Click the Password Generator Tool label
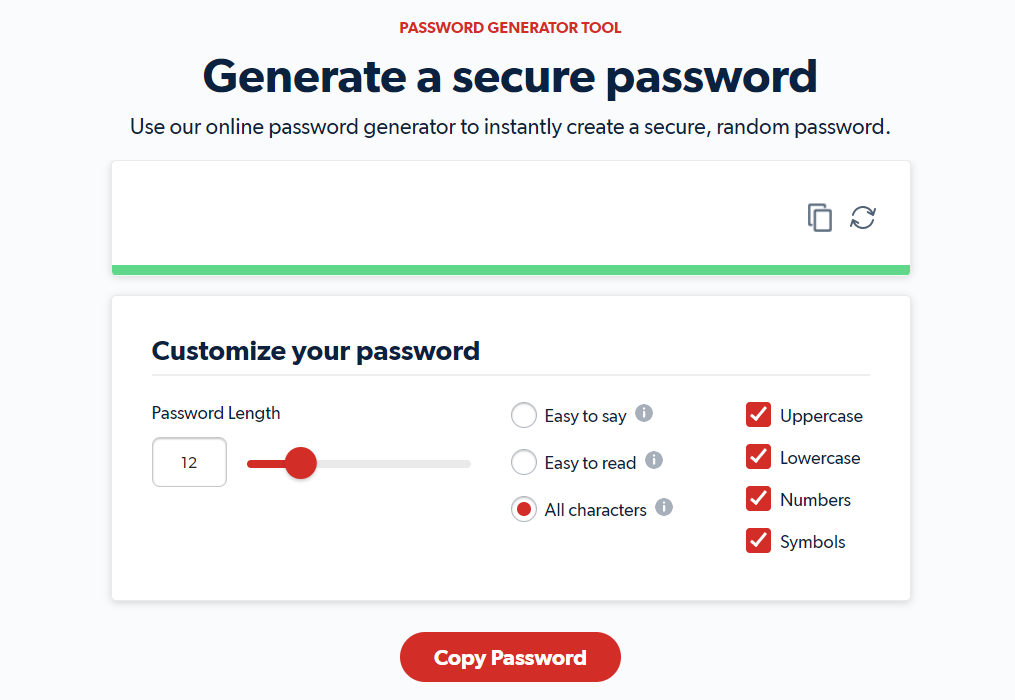The width and height of the screenshot is (1015, 700). click(510, 28)
